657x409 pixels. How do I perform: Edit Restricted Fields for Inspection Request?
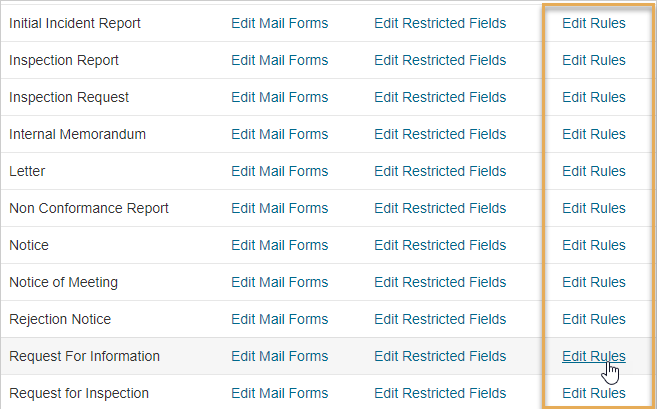(440, 97)
